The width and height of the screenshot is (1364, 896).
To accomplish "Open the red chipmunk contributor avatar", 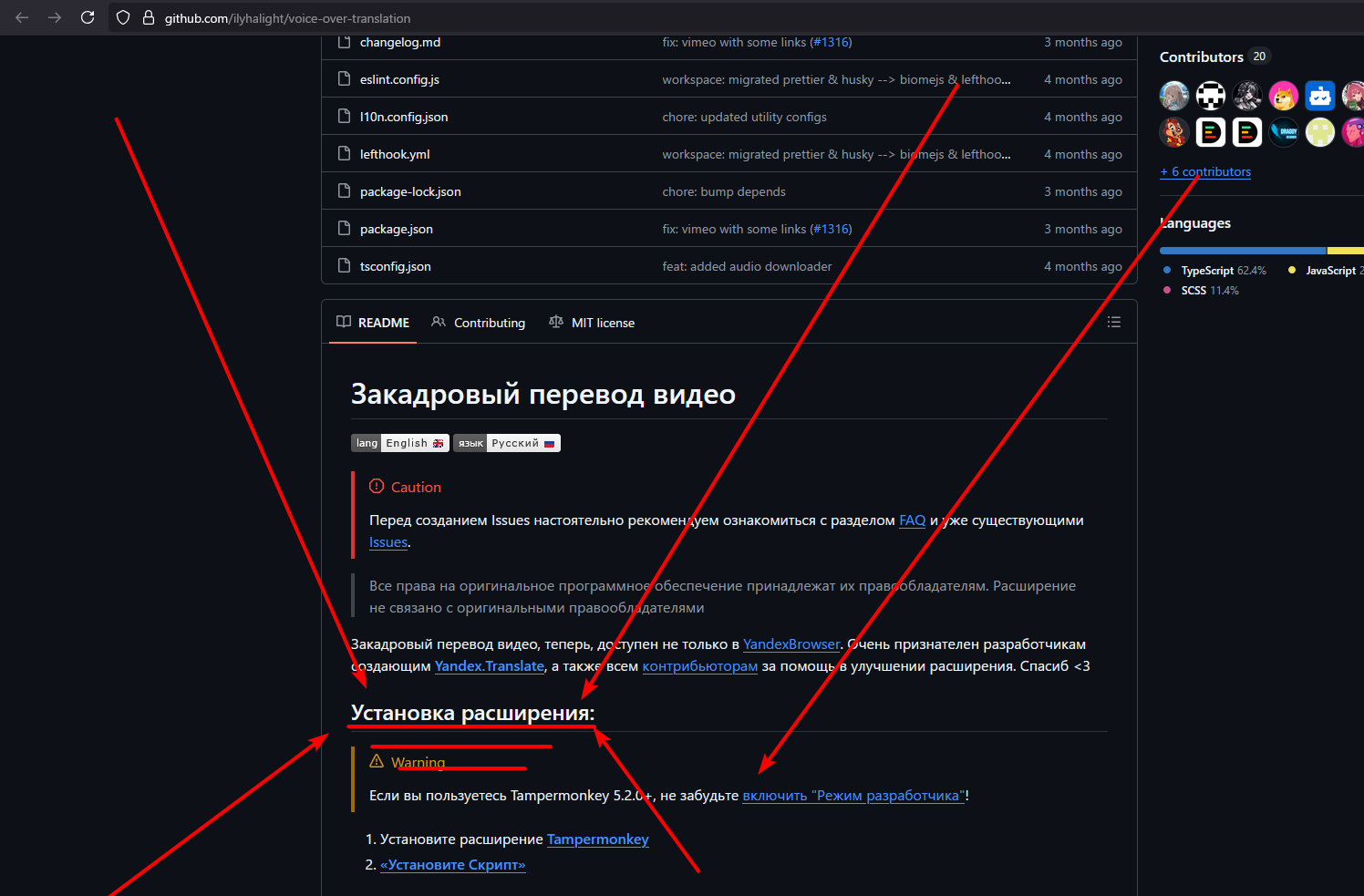I will tap(1174, 132).
